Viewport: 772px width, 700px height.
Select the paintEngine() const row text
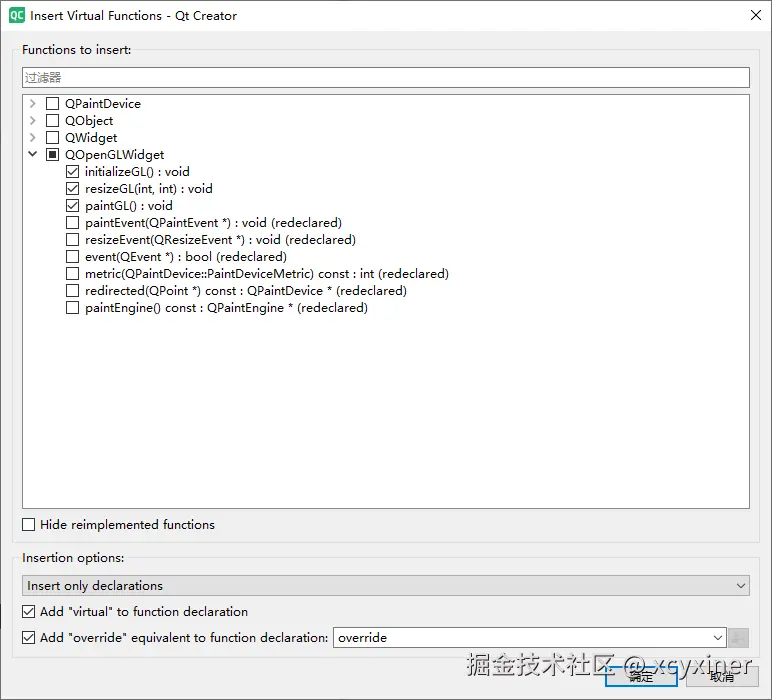226,308
